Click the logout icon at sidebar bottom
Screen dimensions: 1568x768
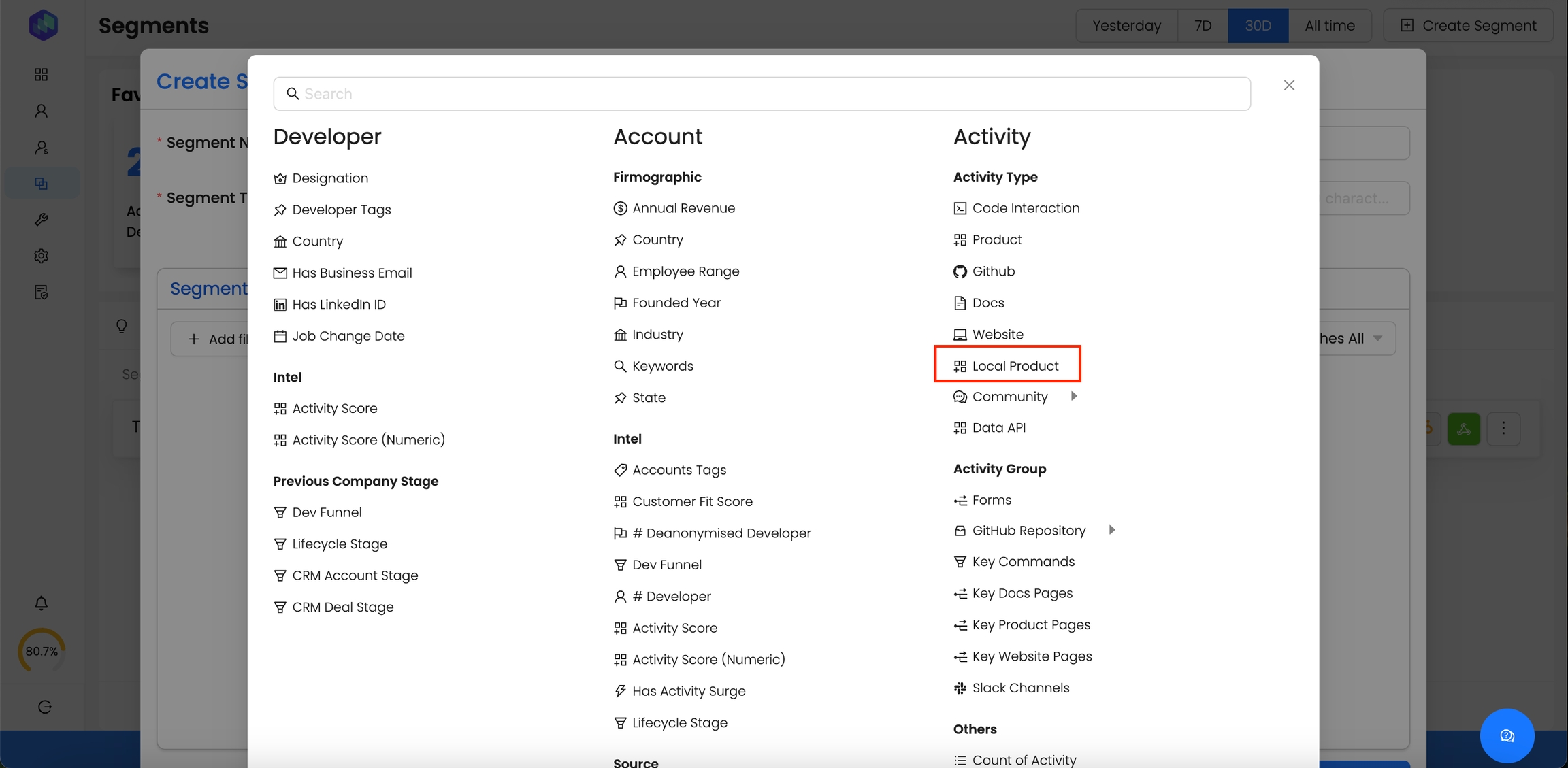(x=45, y=707)
